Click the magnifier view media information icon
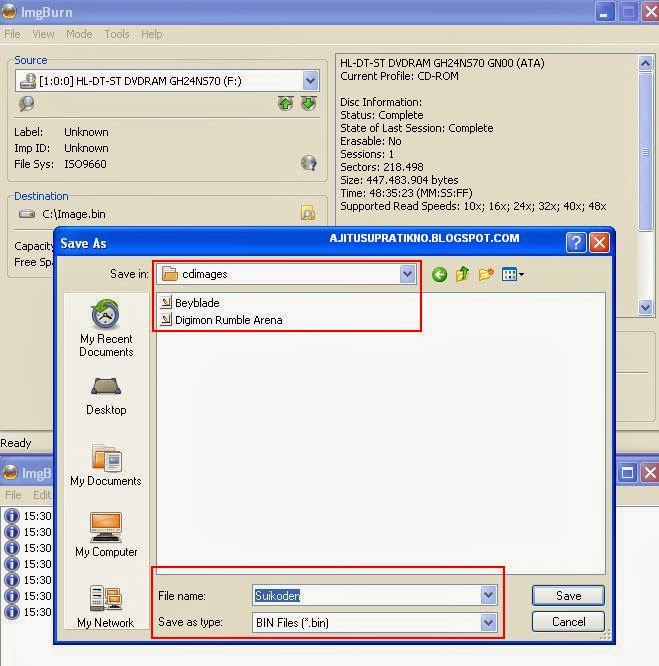The image size is (659, 666). (26, 103)
